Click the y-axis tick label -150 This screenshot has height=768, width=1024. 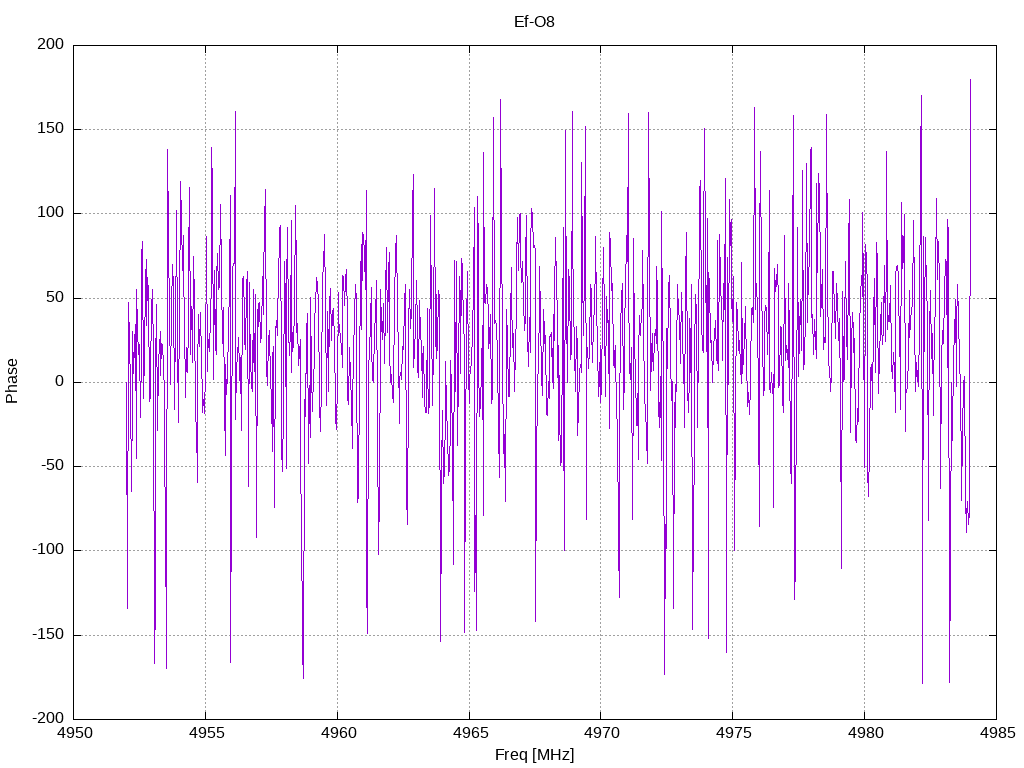click(48, 634)
